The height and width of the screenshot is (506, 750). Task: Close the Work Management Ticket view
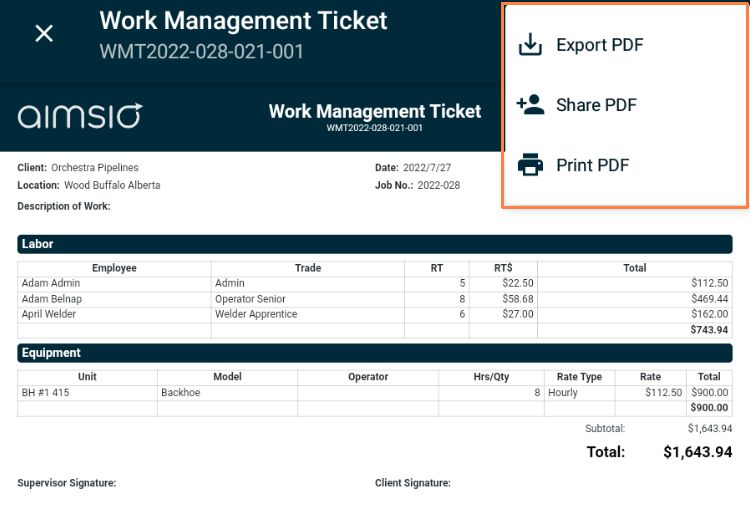[x=44, y=33]
